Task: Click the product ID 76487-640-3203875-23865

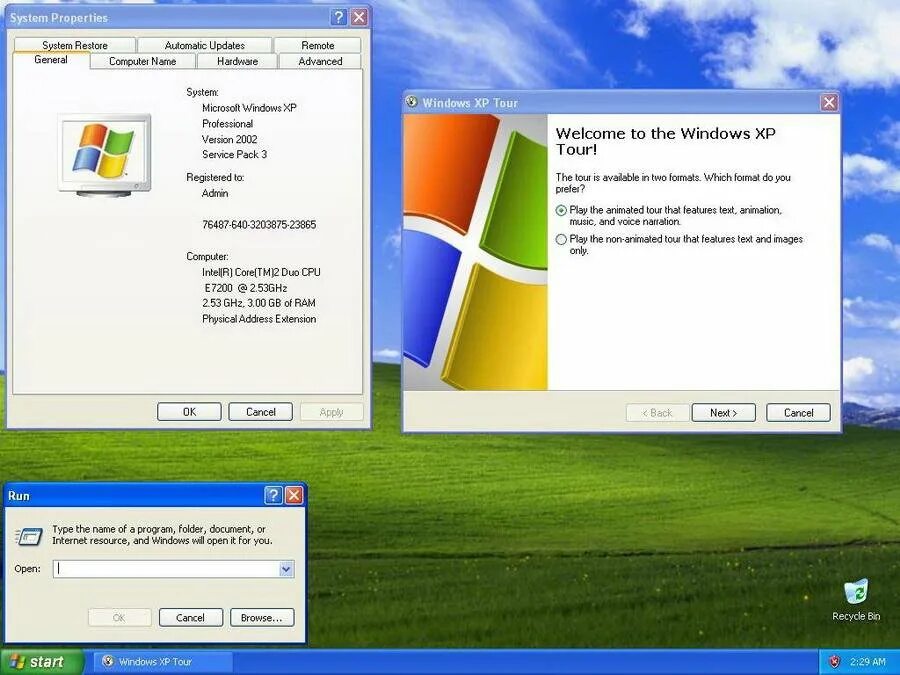Action: click(259, 225)
